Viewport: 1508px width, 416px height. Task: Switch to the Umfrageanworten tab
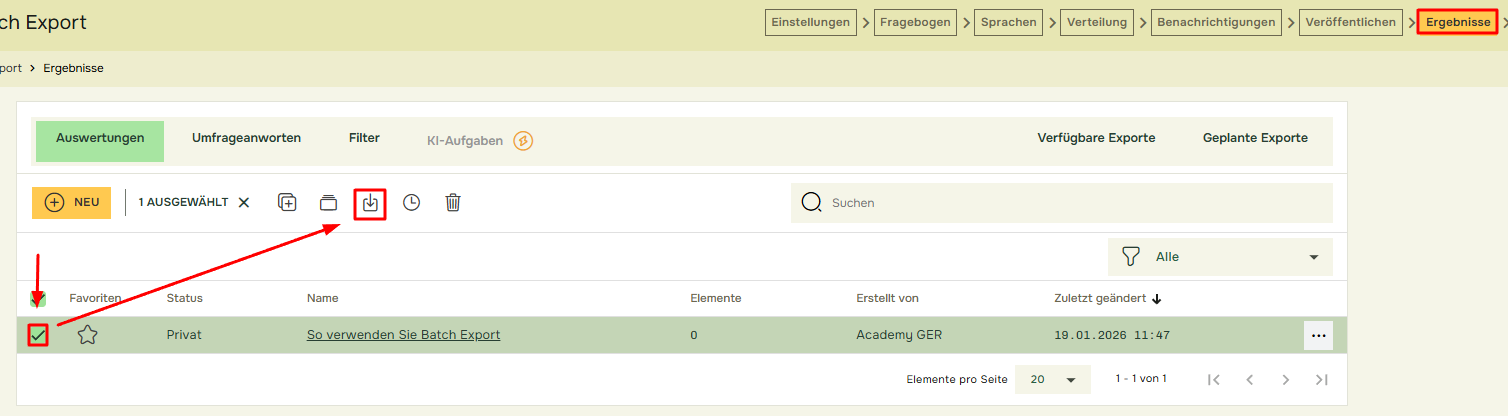(x=246, y=138)
